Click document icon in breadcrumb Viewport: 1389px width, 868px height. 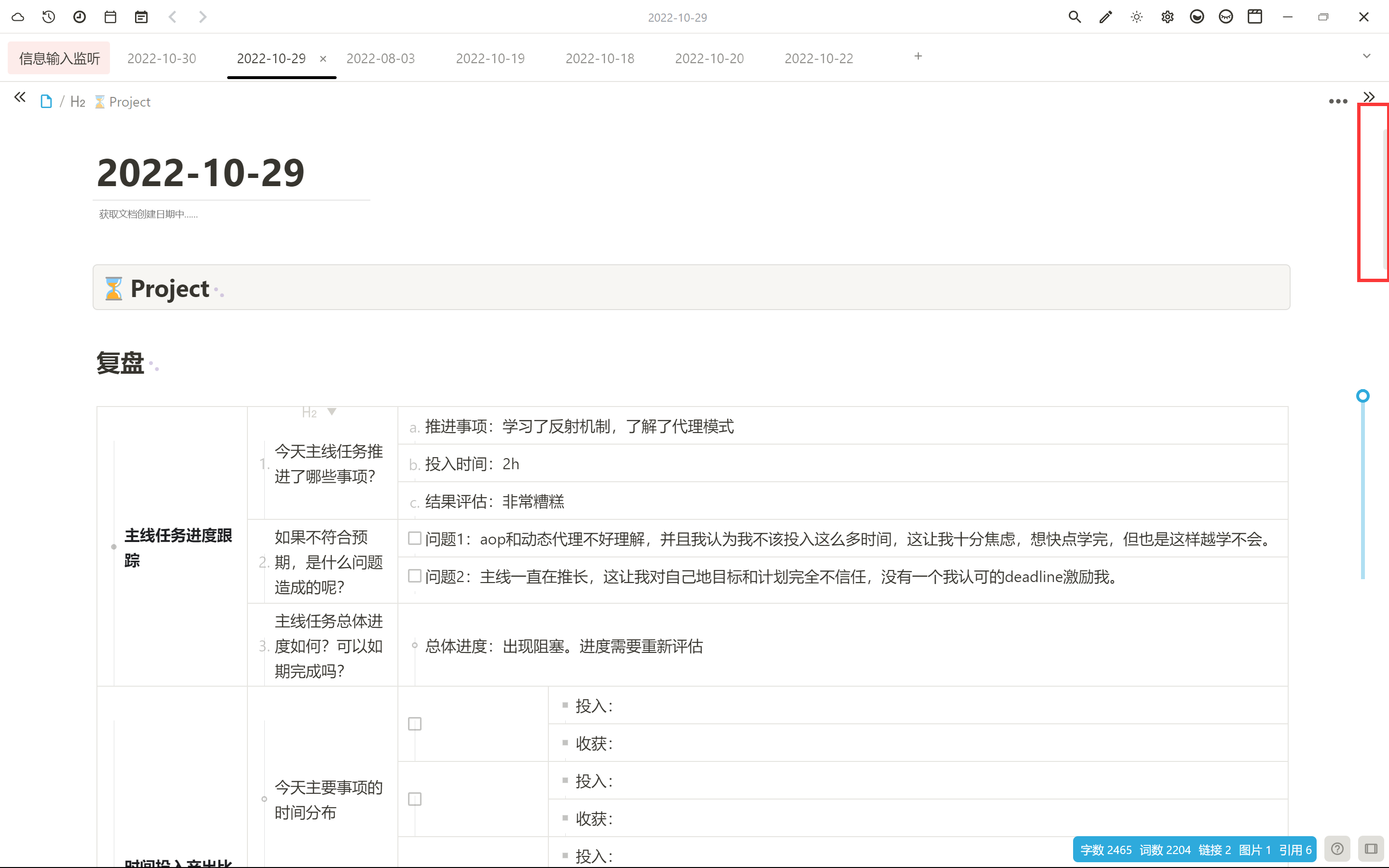tap(46, 102)
